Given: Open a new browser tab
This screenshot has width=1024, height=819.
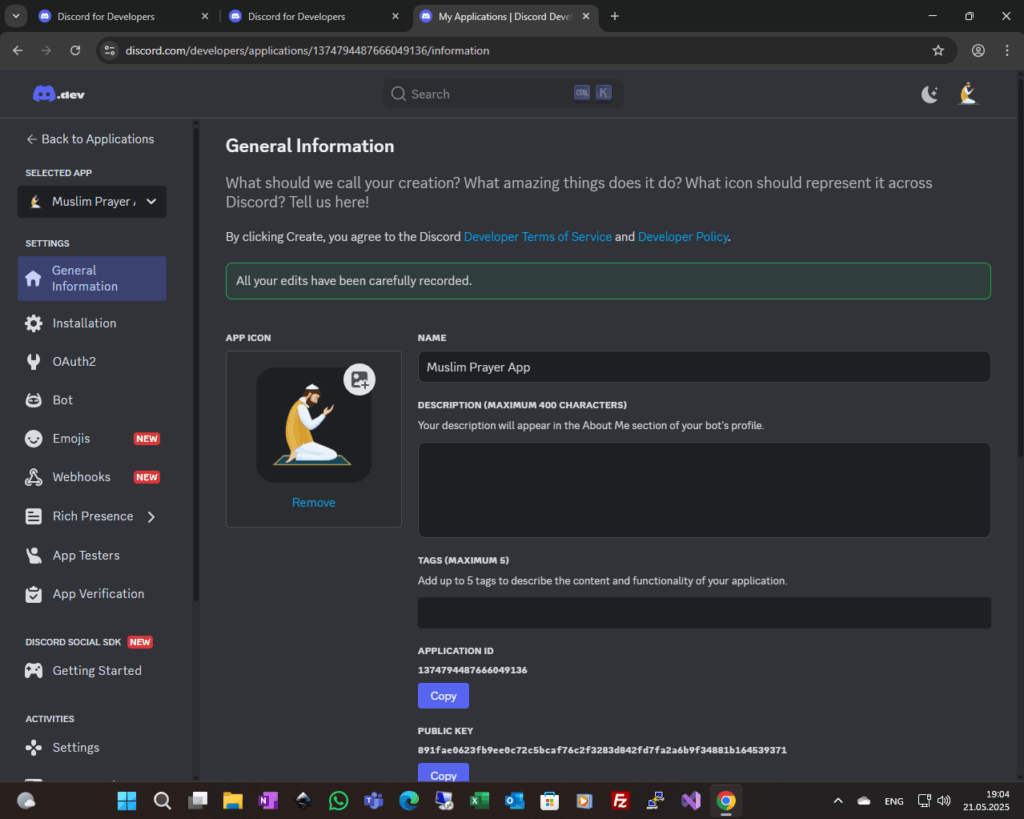Looking at the screenshot, I should tap(615, 16).
